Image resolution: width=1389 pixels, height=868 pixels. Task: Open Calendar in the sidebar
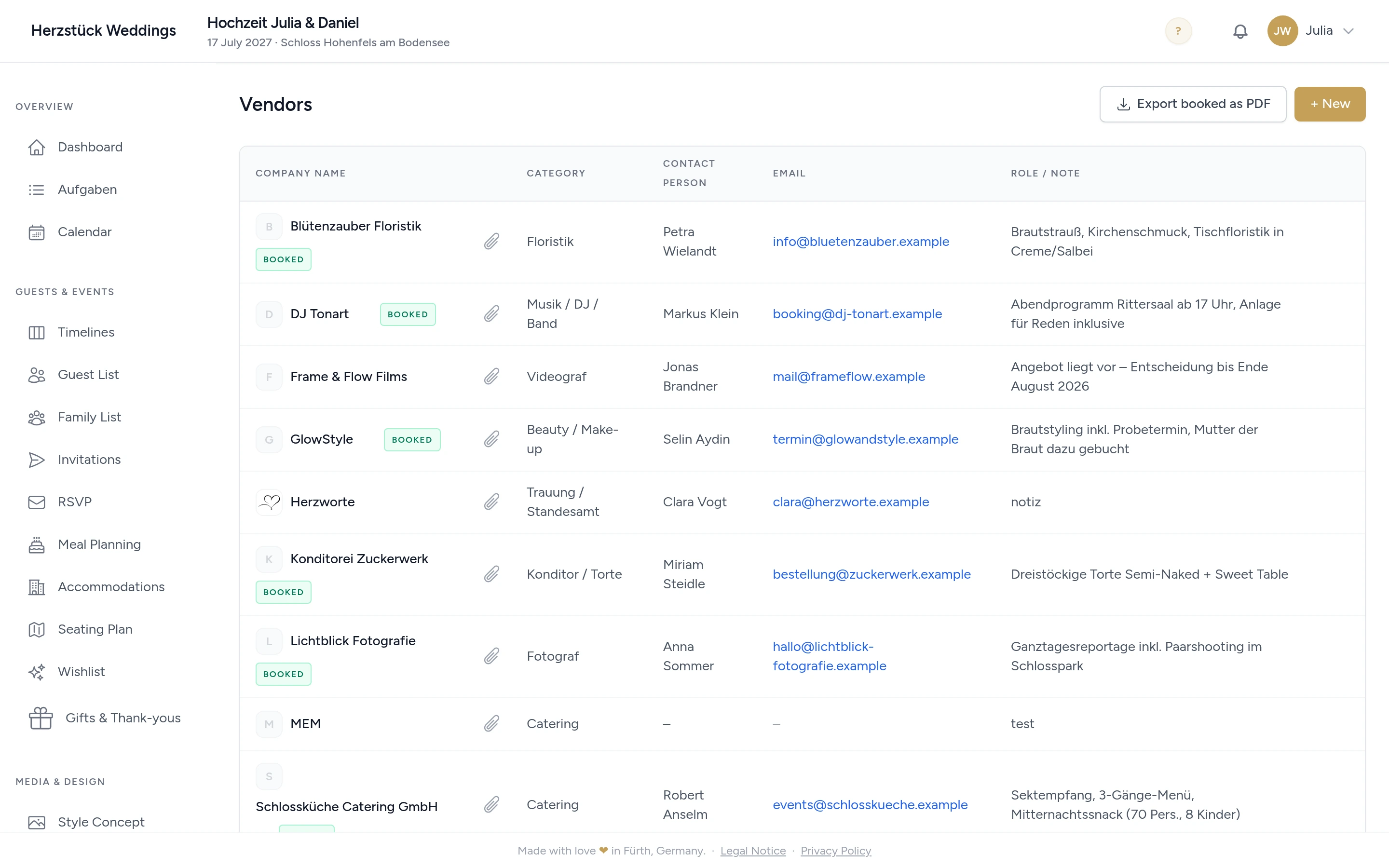click(84, 232)
